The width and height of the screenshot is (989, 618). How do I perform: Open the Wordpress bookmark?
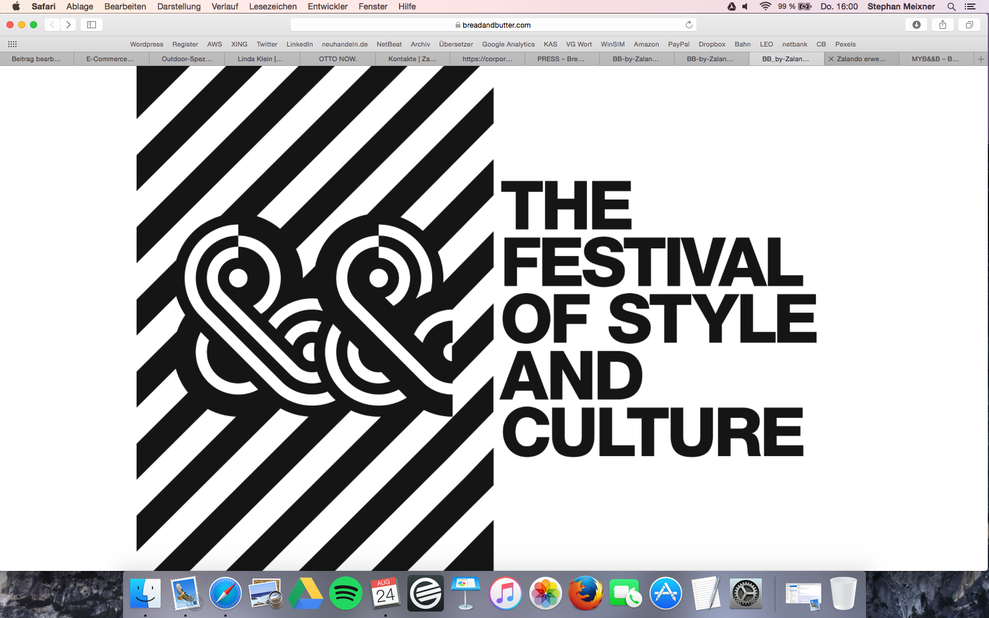tap(146, 44)
